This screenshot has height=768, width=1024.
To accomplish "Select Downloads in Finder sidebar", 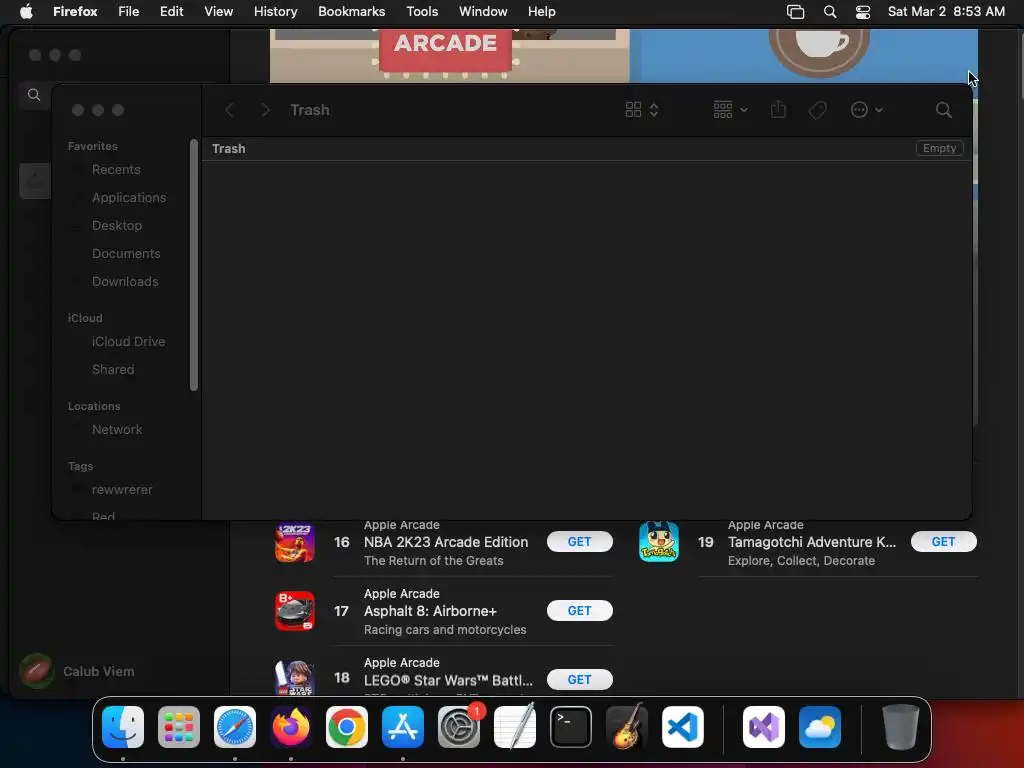I will [125, 282].
